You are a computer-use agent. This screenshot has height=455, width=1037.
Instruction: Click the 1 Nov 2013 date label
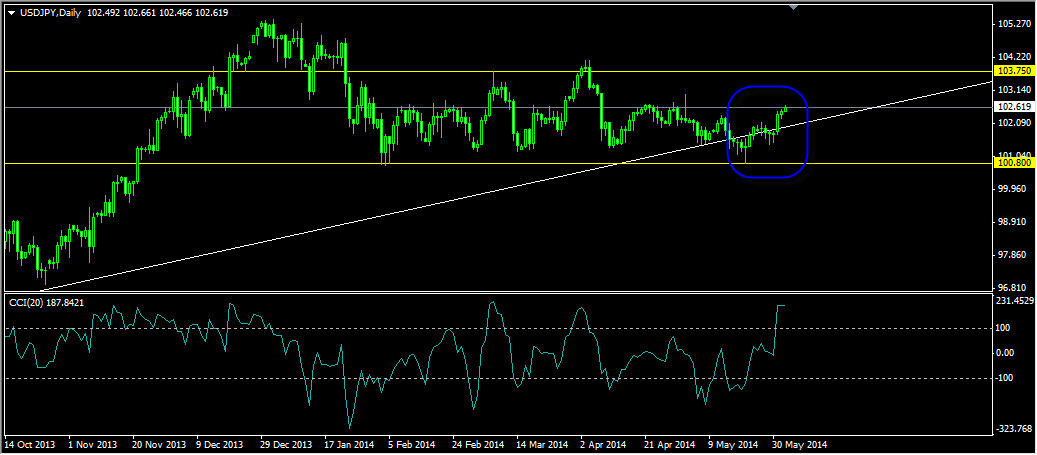93,445
